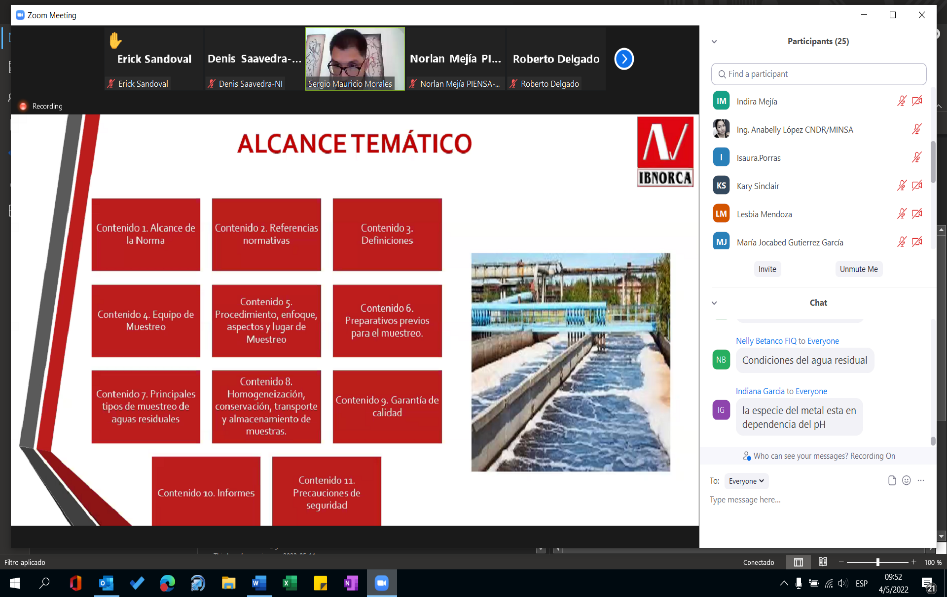Click the zoom in plus in status bar
The width and height of the screenshot is (947, 597).
[x=913, y=562]
